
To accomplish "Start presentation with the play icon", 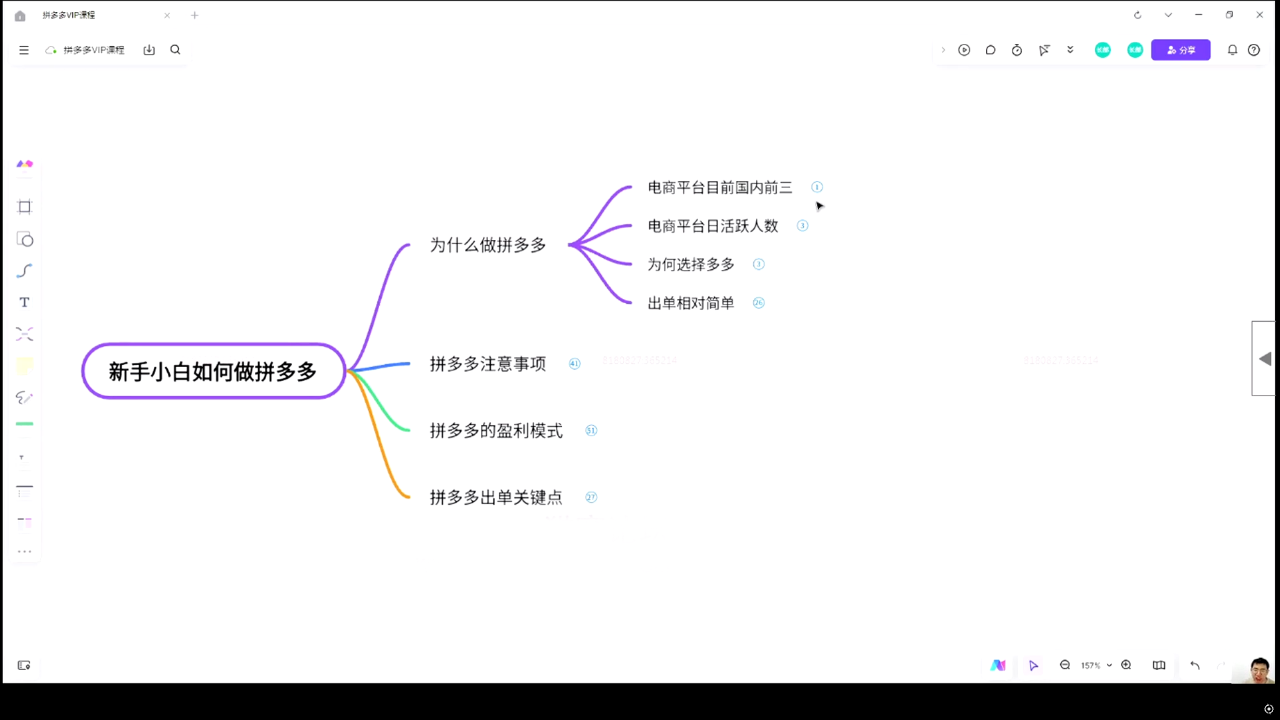I will click(x=964, y=50).
